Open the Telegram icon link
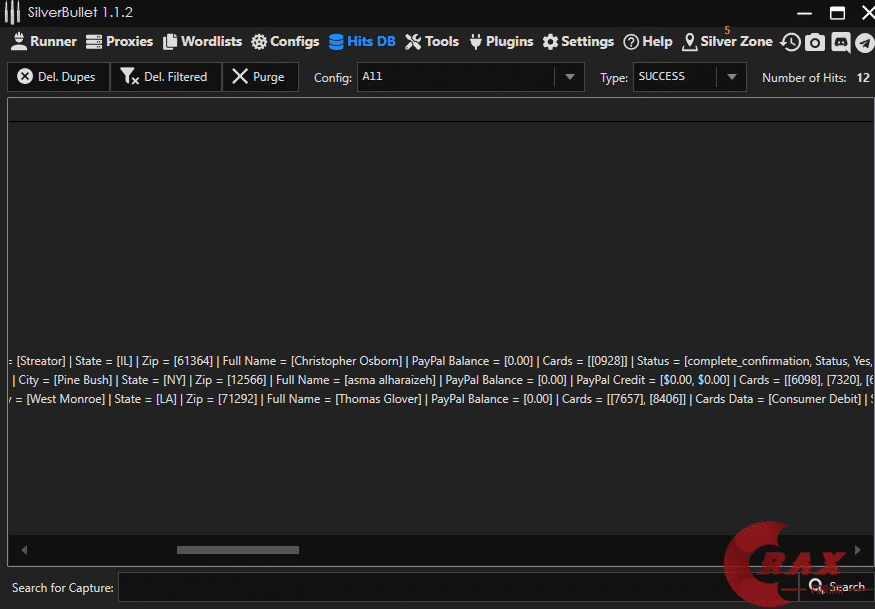This screenshot has width=875, height=609. 865,42
